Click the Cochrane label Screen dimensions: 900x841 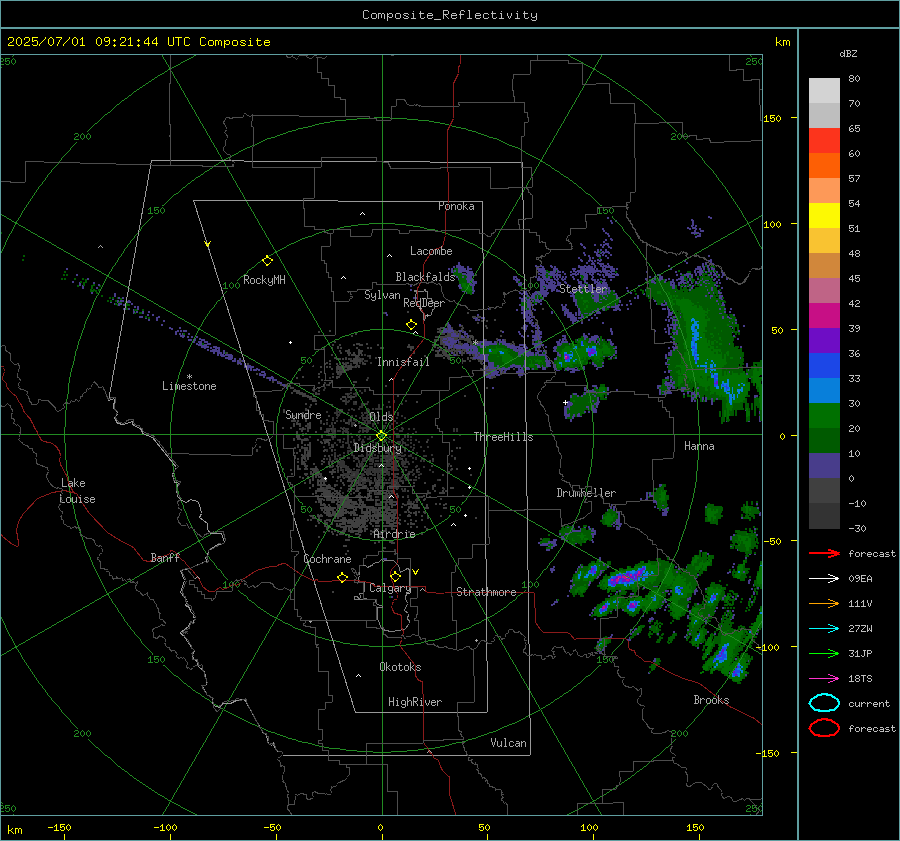coord(327,559)
